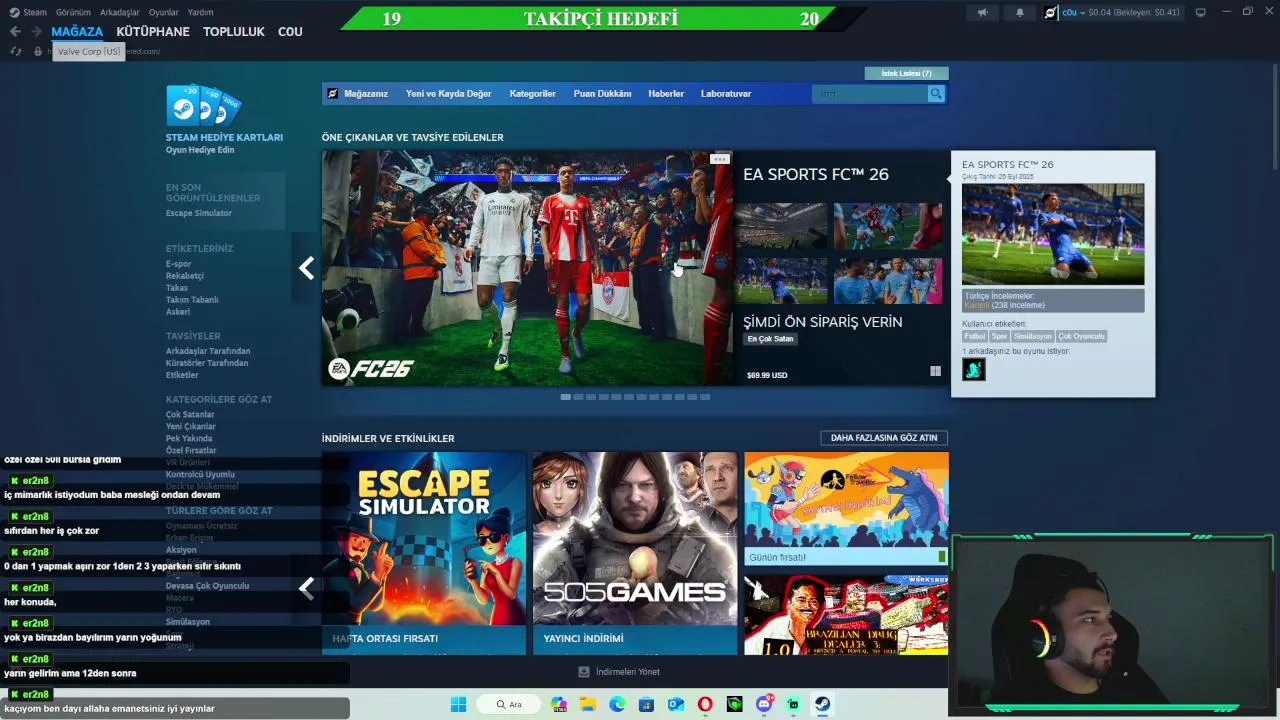Open Escape Simulator midweek deal card

[424, 553]
